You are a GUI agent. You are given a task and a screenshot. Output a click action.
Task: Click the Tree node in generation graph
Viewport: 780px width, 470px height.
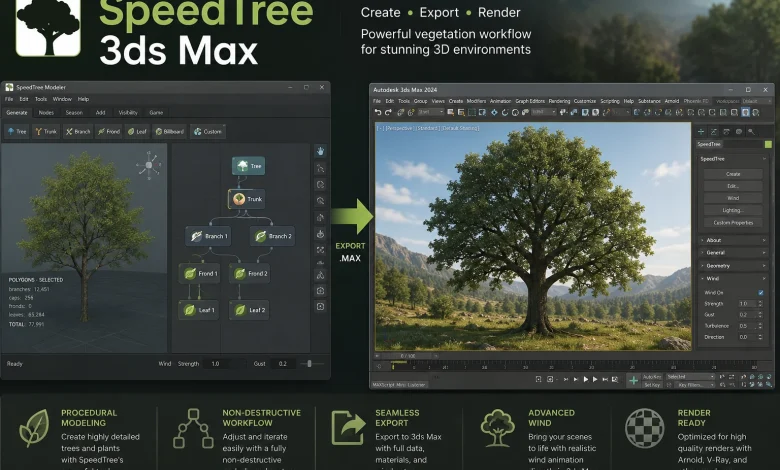[x=249, y=166]
